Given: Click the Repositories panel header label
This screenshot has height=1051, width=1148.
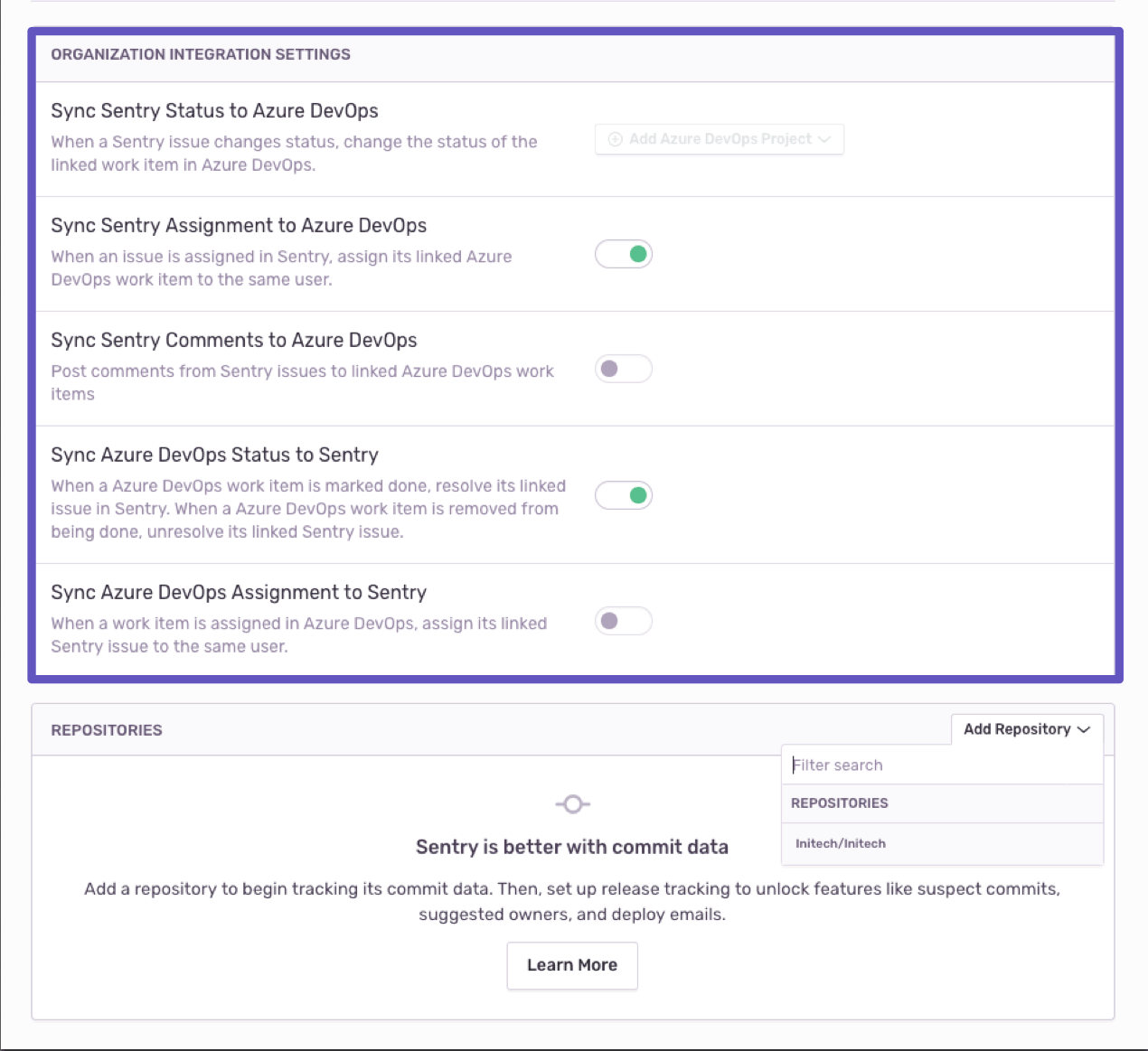Looking at the screenshot, I should click(x=107, y=730).
